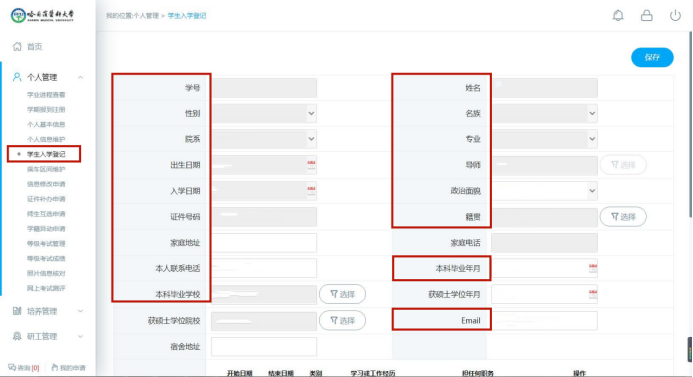Expand the 研工管理 section chevron

click(80, 337)
